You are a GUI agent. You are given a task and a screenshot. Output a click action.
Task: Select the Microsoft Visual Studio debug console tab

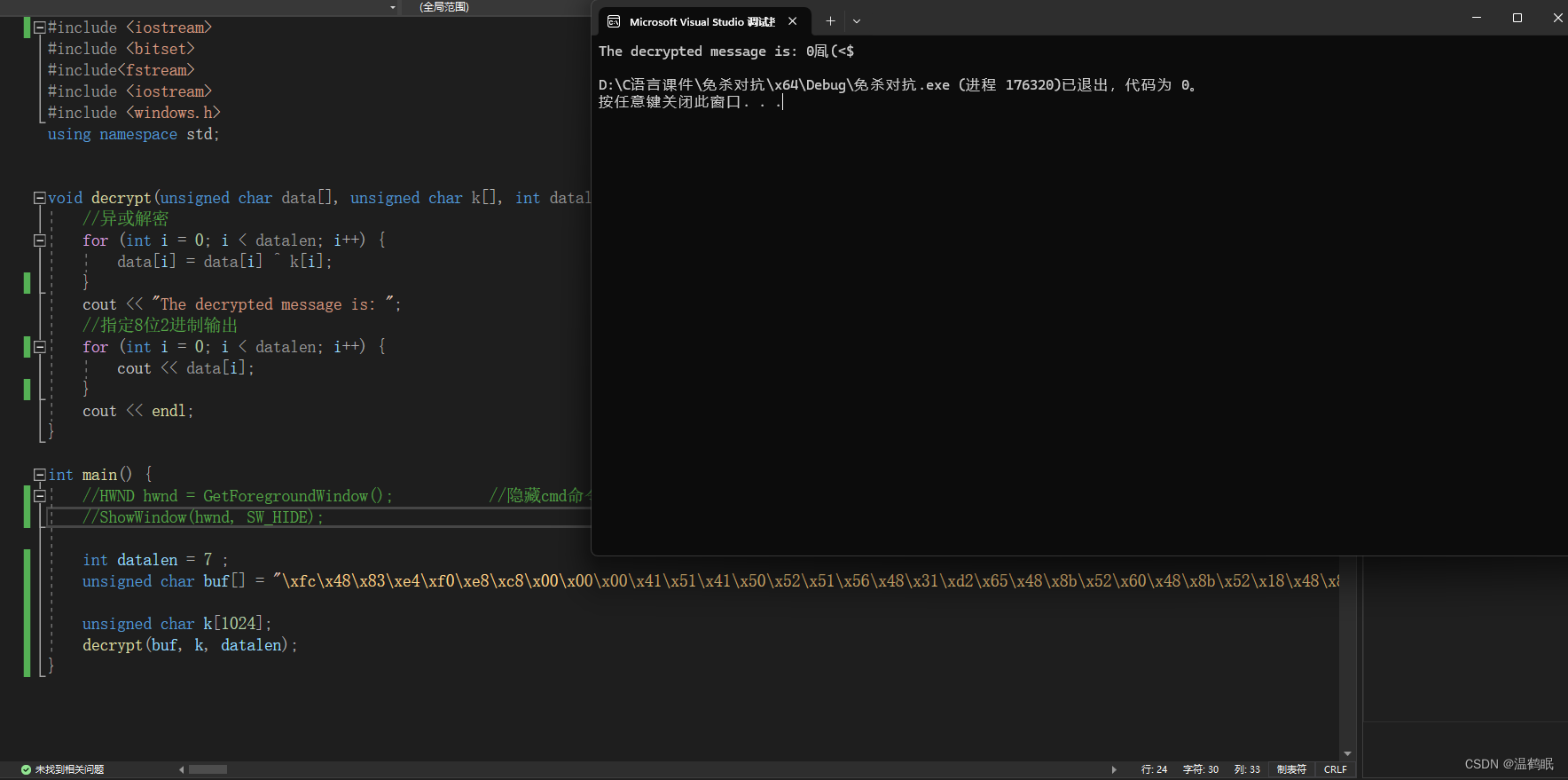pyautogui.click(x=704, y=21)
